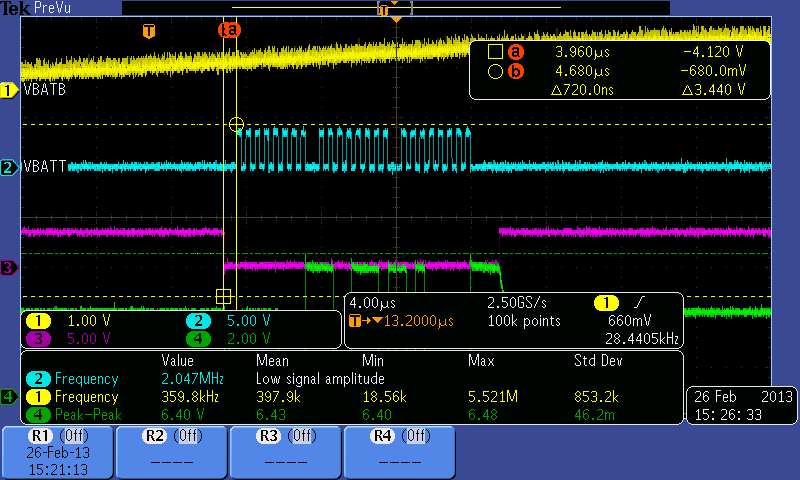
Task: Click the 660mV trigger level readout
Action: (630, 321)
